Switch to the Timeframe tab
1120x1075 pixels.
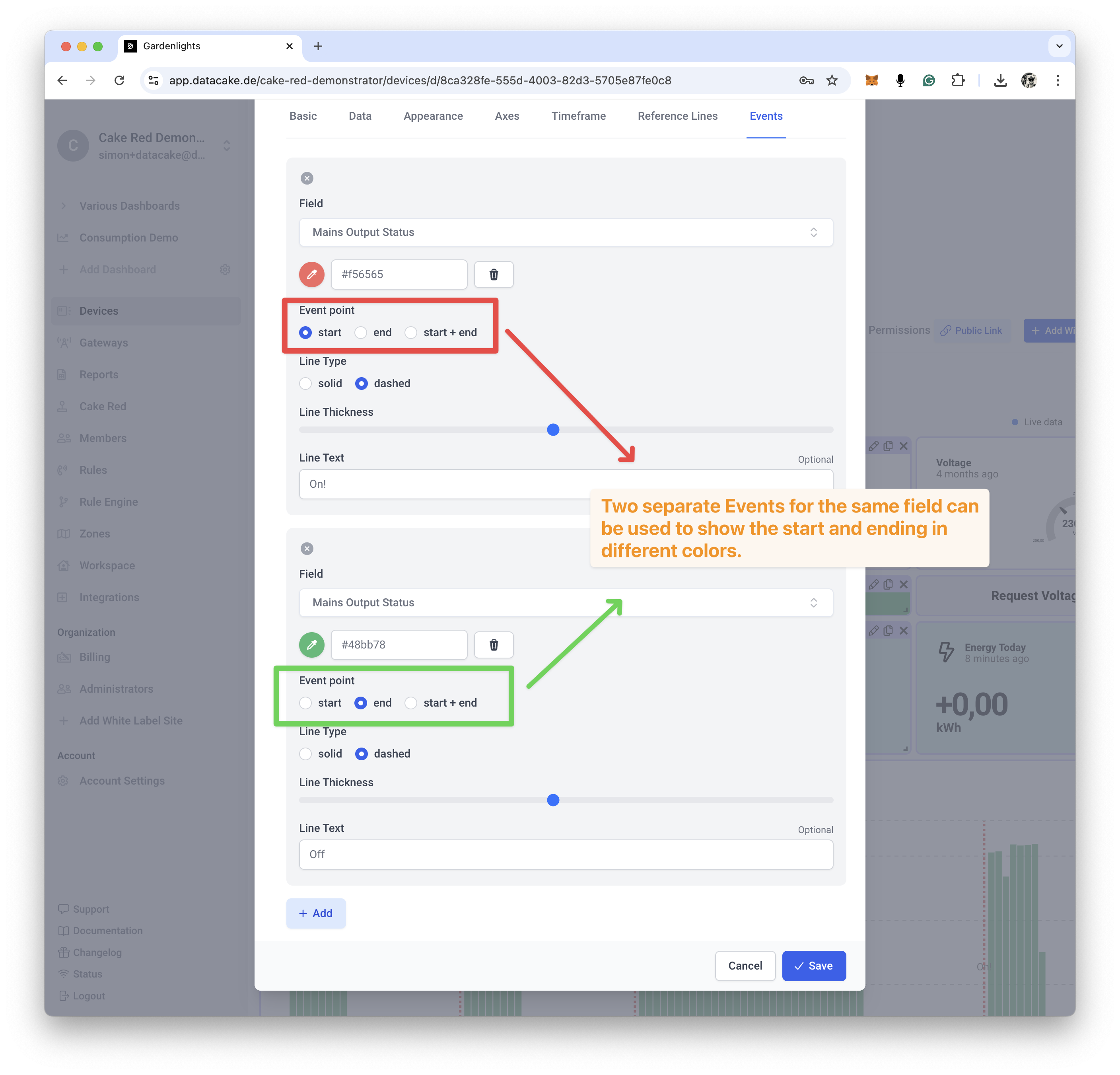[578, 116]
